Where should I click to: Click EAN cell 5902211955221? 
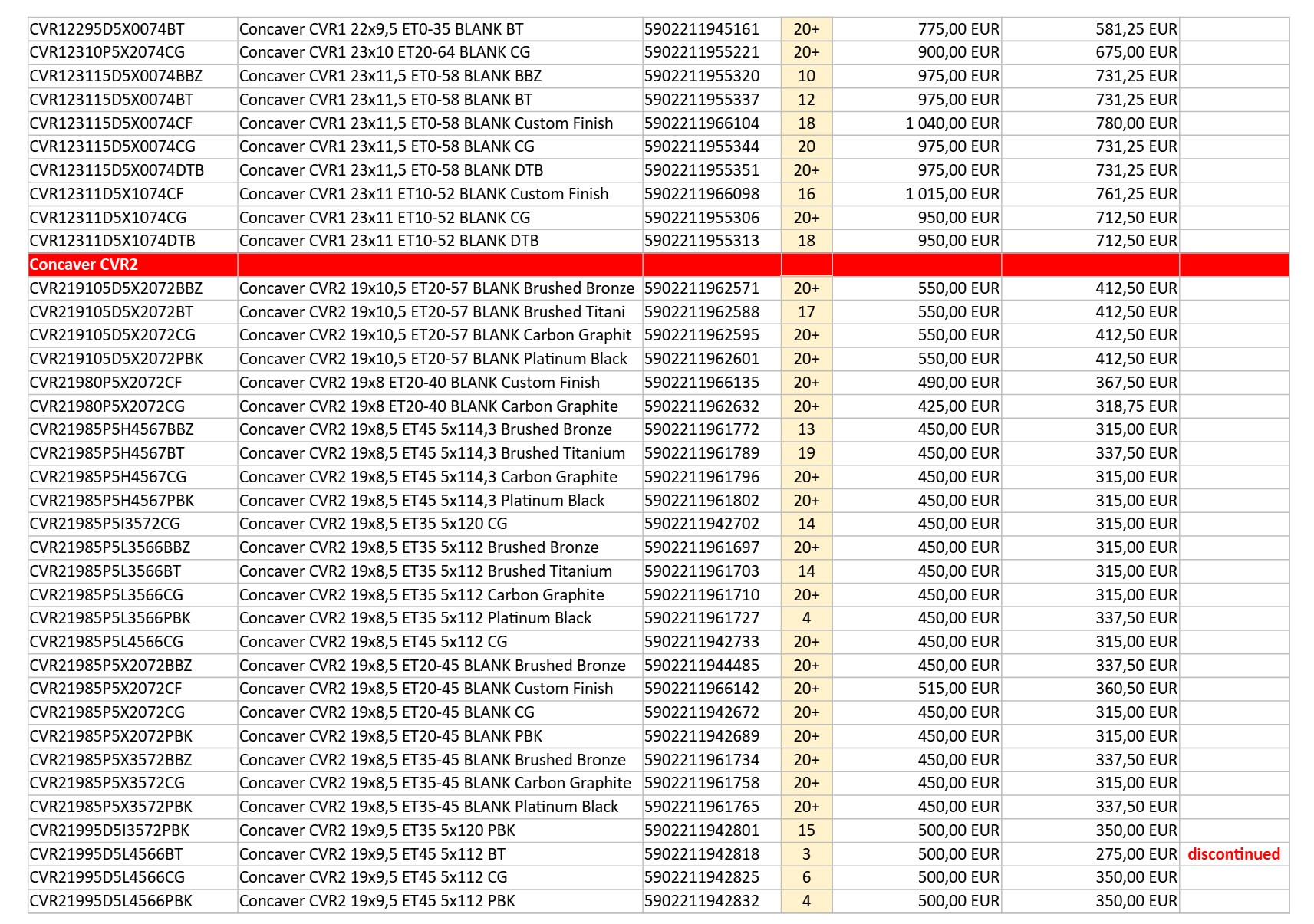coord(702,52)
